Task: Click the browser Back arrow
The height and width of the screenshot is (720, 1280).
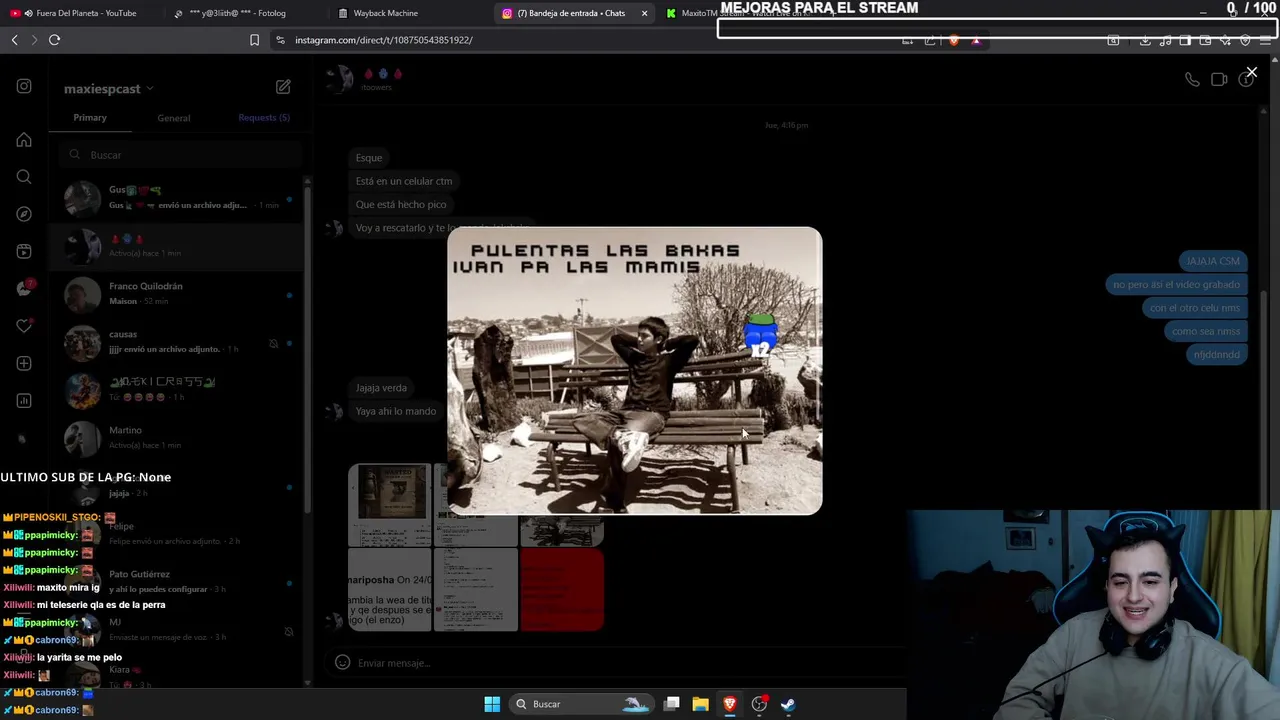Action: pos(14,40)
